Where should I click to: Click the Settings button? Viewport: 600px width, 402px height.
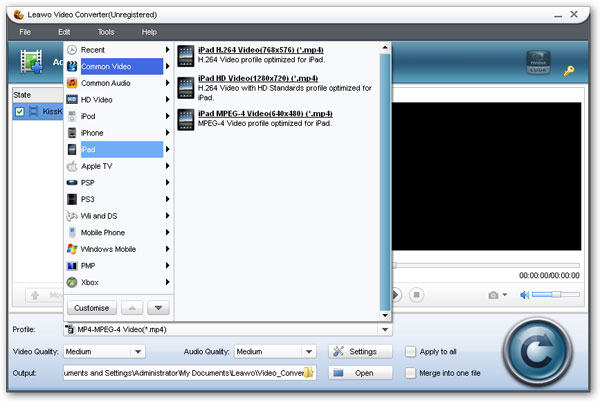360,352
